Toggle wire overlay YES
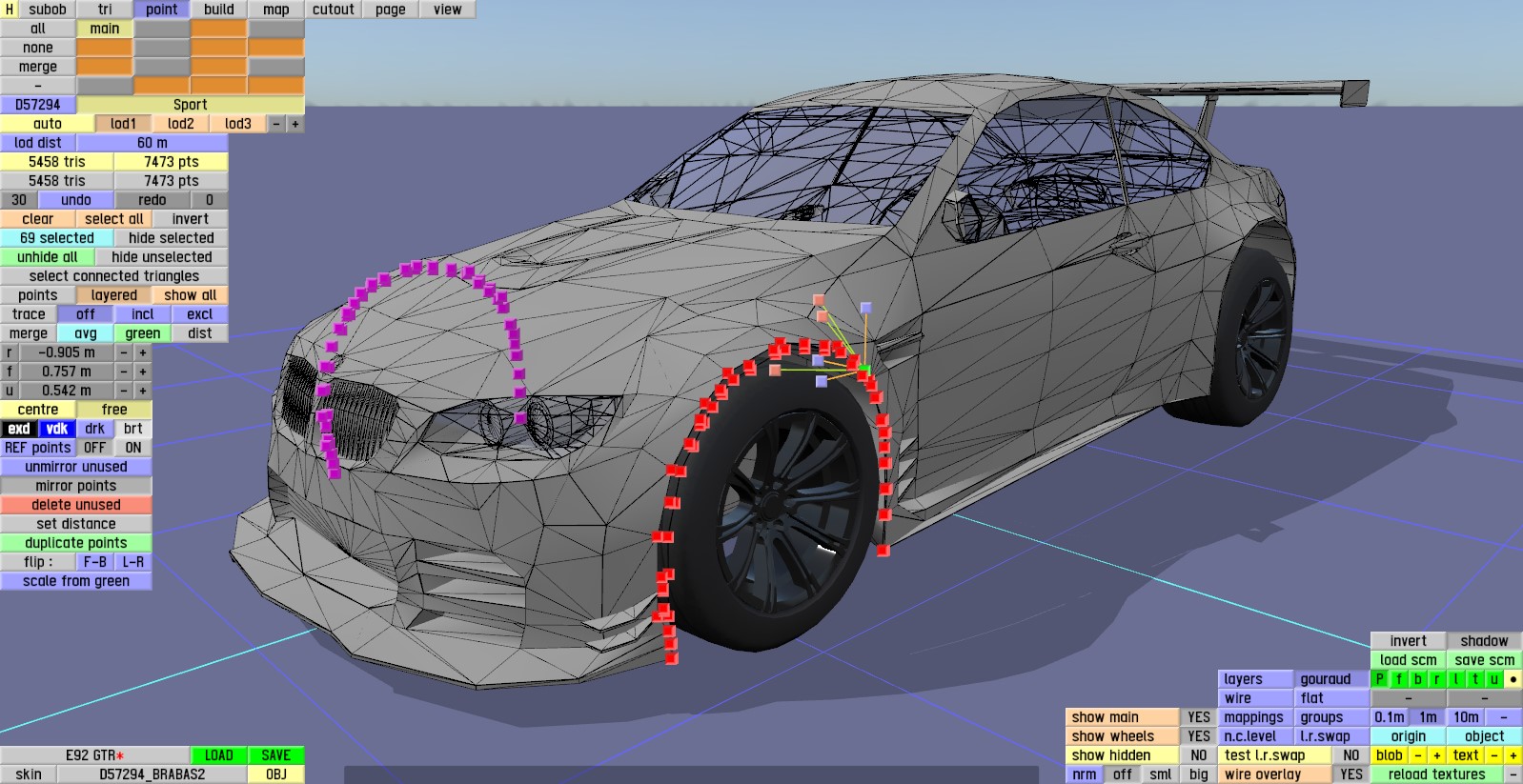The height and width of the screenshot is (784, 1523). pos(1351,774)
